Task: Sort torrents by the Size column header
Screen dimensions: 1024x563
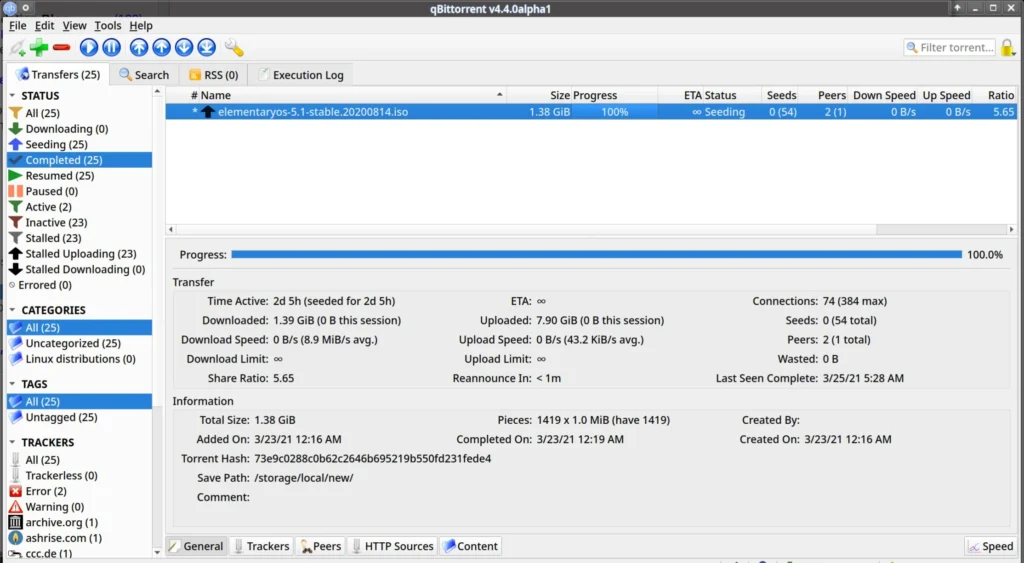Action: click(539, 95)
